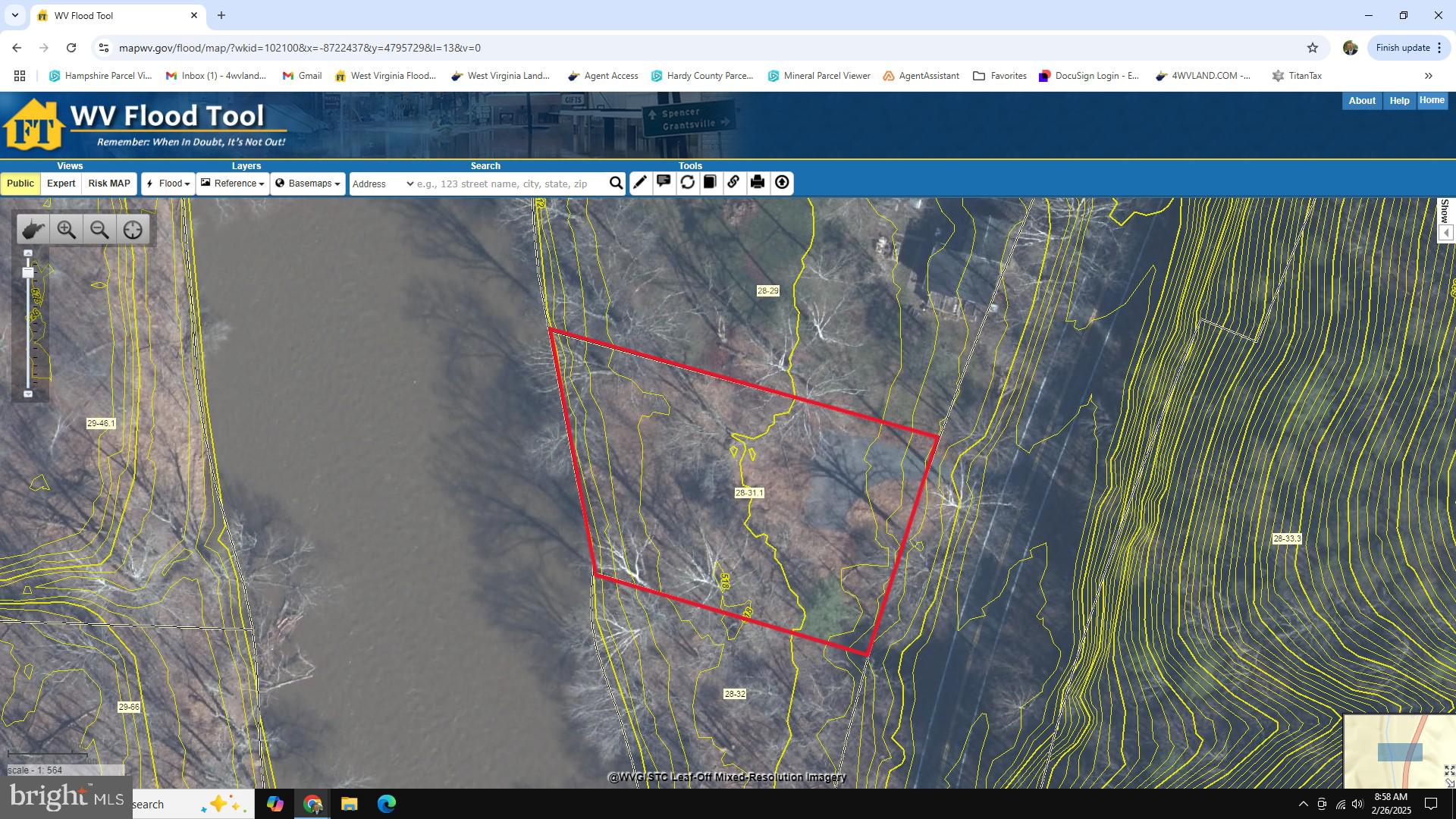Click the zoom out magnifier button
Image resolution: width=1456 pixels, height=819 pixels.
coord(99,230)
